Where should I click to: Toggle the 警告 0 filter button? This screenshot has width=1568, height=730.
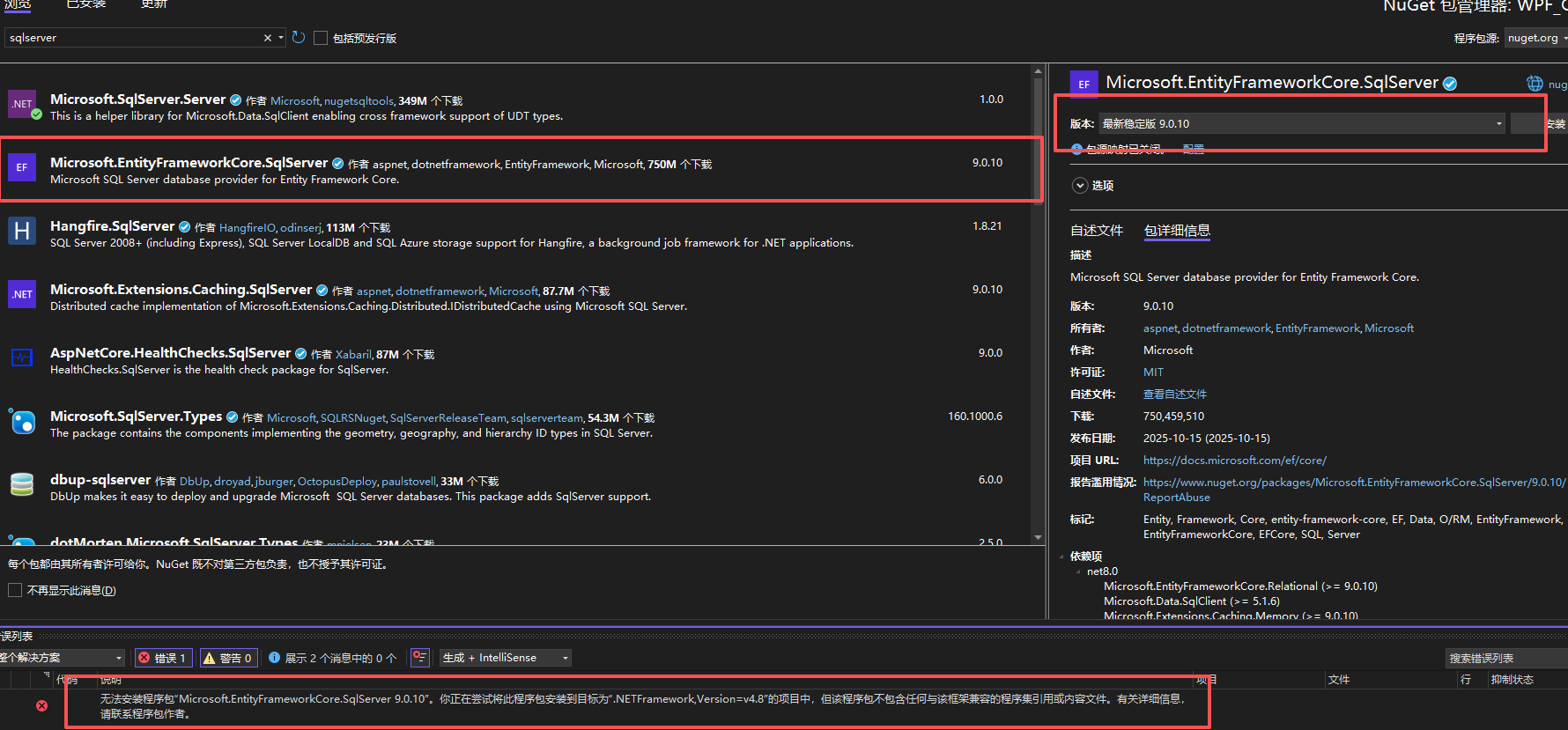(228, 658)
